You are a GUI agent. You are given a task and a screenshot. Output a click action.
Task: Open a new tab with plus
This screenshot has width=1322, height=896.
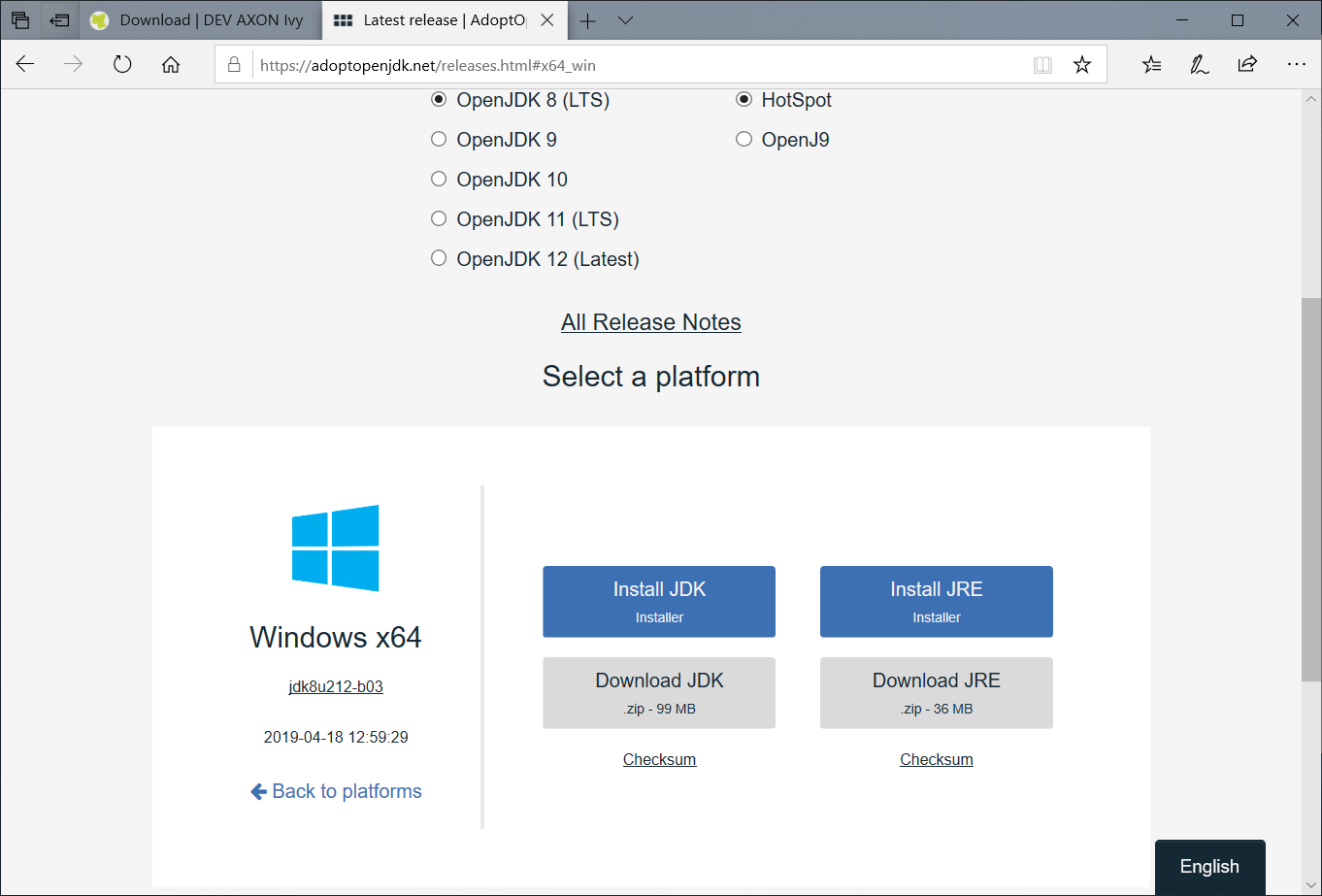(587, 20)
